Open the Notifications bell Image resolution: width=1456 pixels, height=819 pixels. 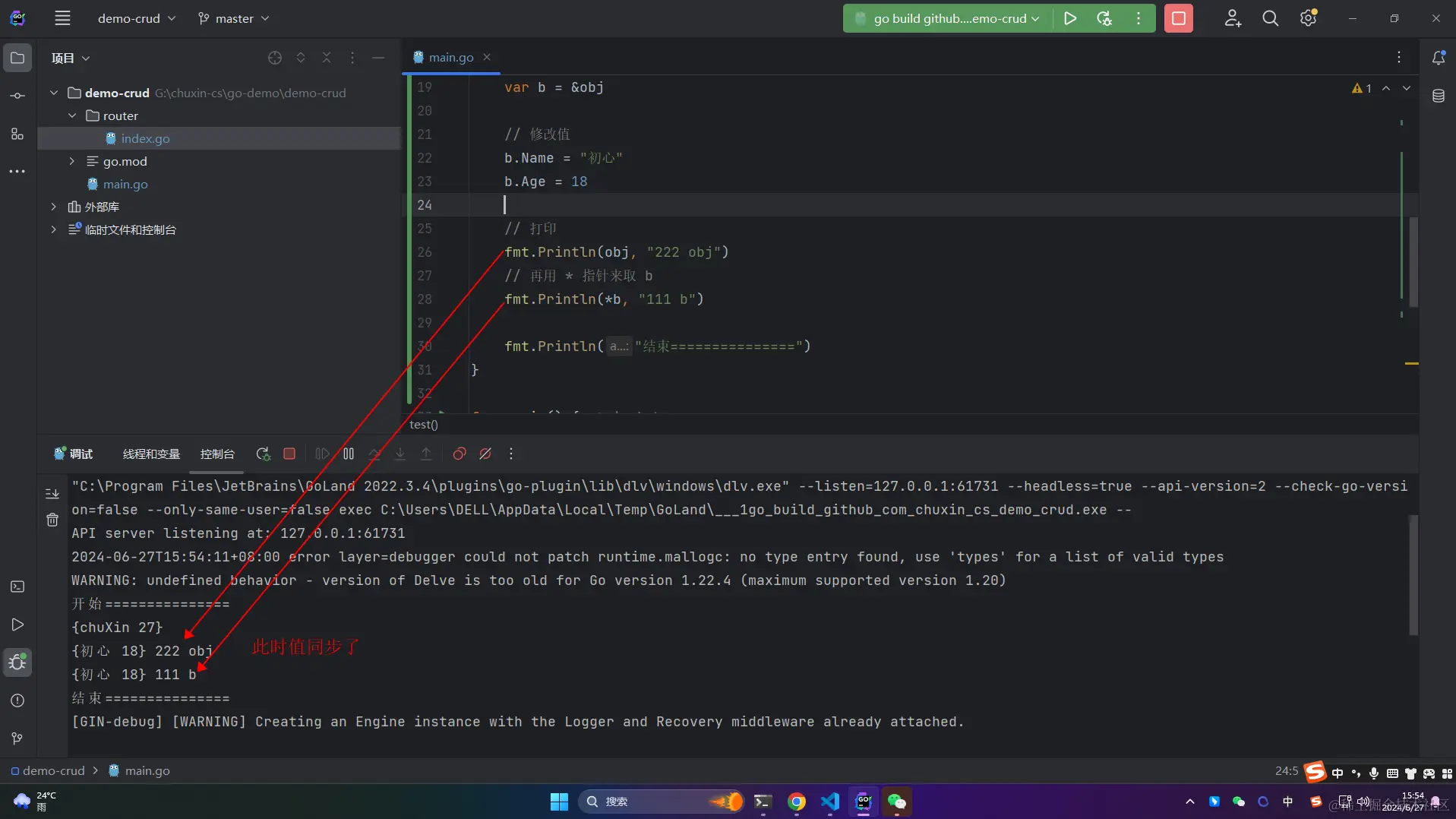point(1438,58)
